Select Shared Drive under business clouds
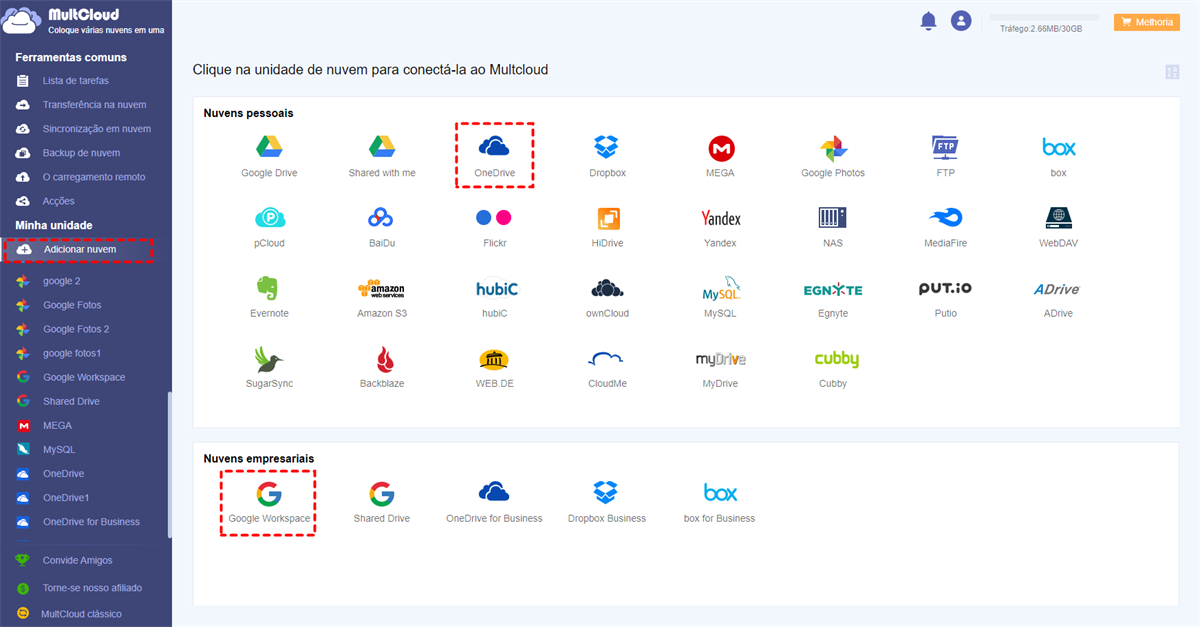 coord(382,502)
